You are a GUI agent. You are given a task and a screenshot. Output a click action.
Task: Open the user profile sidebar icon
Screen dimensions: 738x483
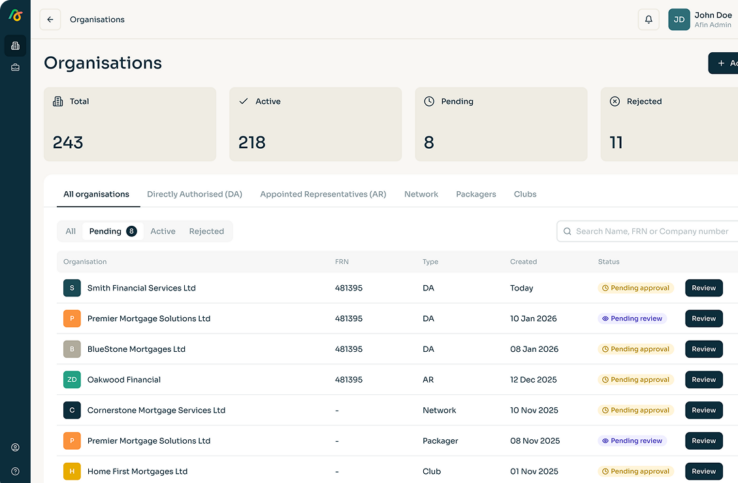[x=15, y=447]
